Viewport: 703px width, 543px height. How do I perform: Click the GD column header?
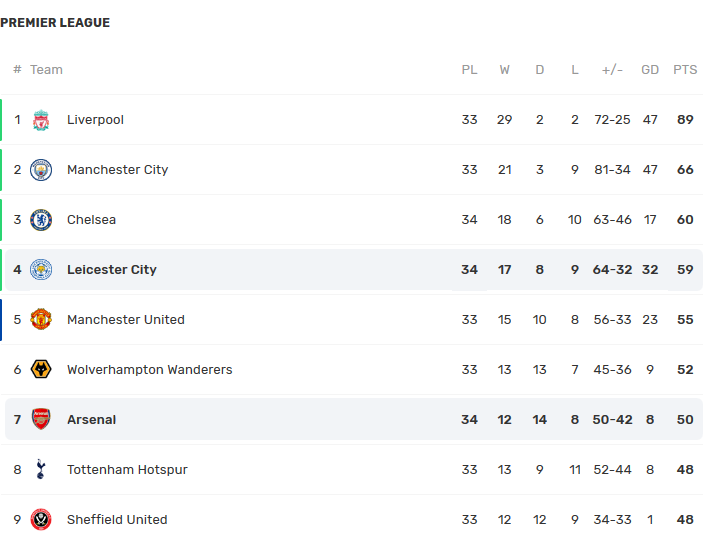point(650,70)
